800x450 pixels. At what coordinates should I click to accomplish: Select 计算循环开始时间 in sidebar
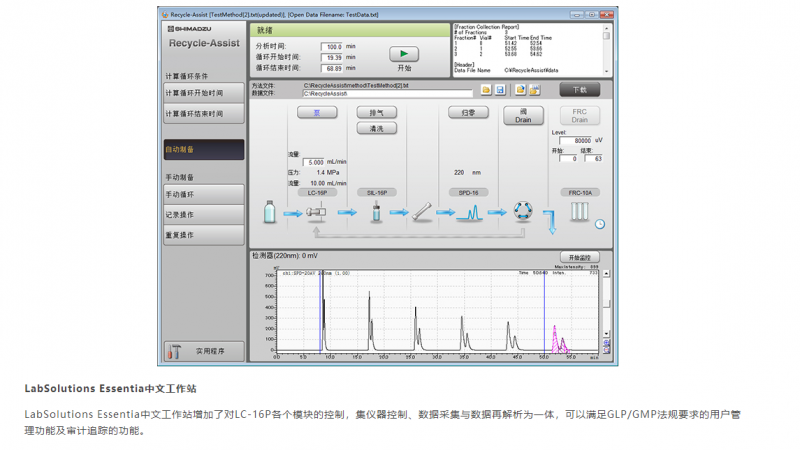tap(204, 93)
